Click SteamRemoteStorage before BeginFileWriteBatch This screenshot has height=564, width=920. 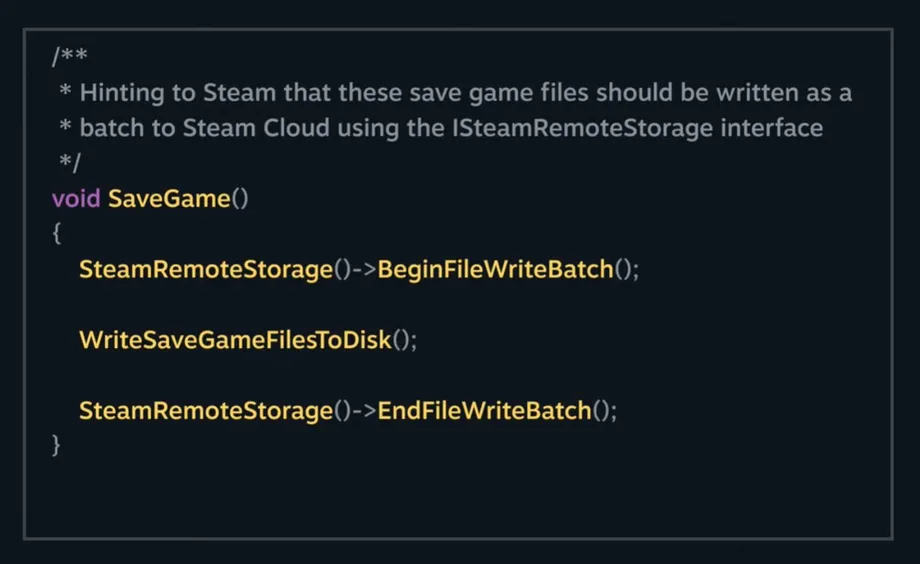point(206,270)
